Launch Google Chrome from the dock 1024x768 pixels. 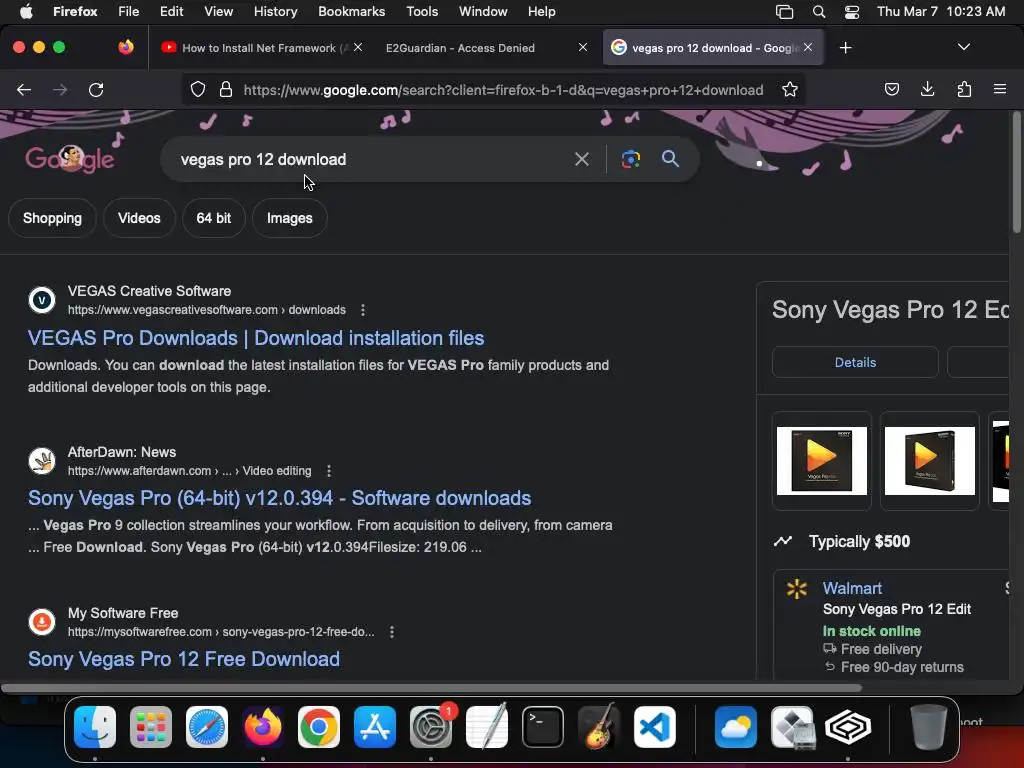point(319,727)
